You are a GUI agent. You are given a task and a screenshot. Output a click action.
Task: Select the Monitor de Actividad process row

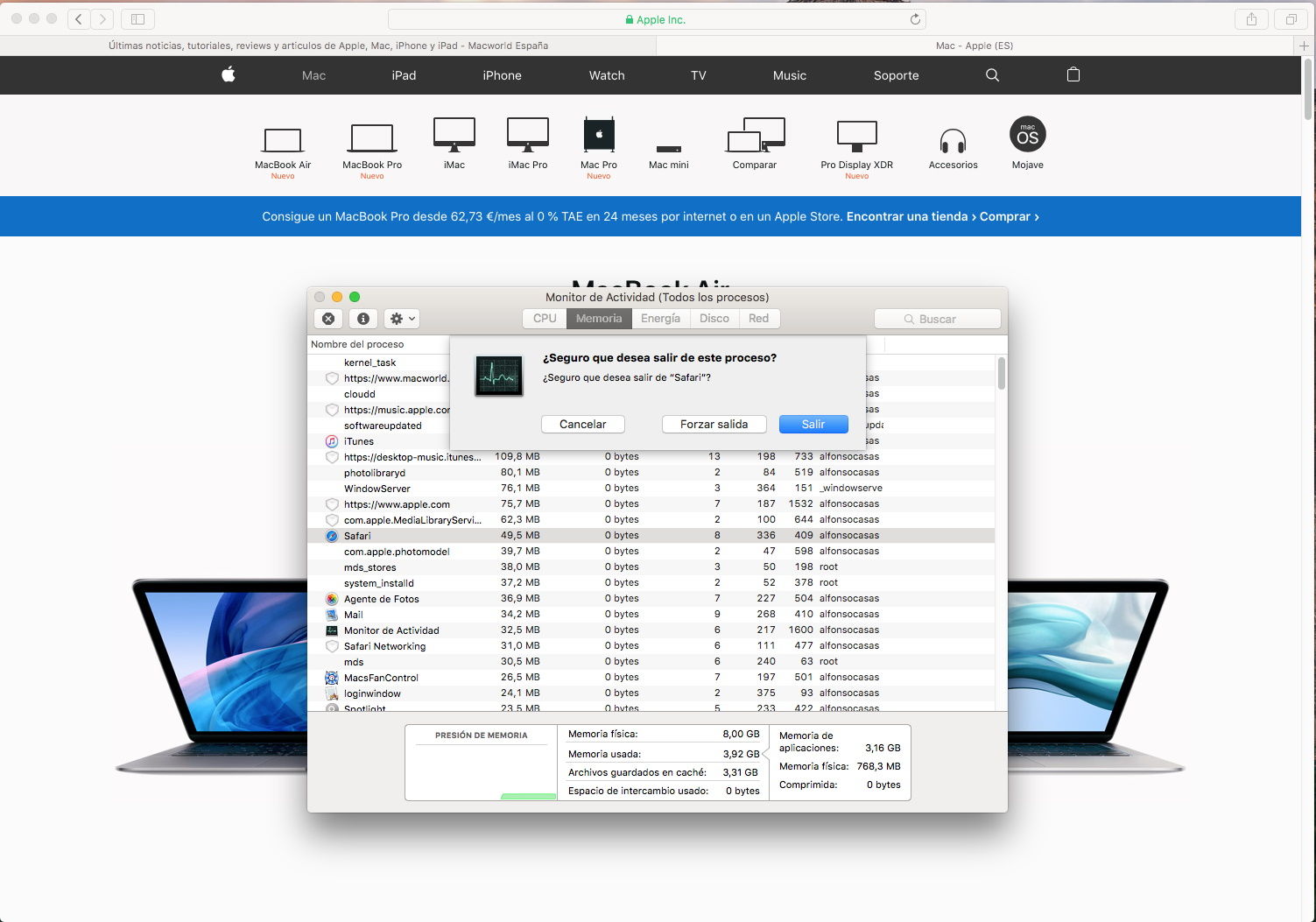[651, 630]
